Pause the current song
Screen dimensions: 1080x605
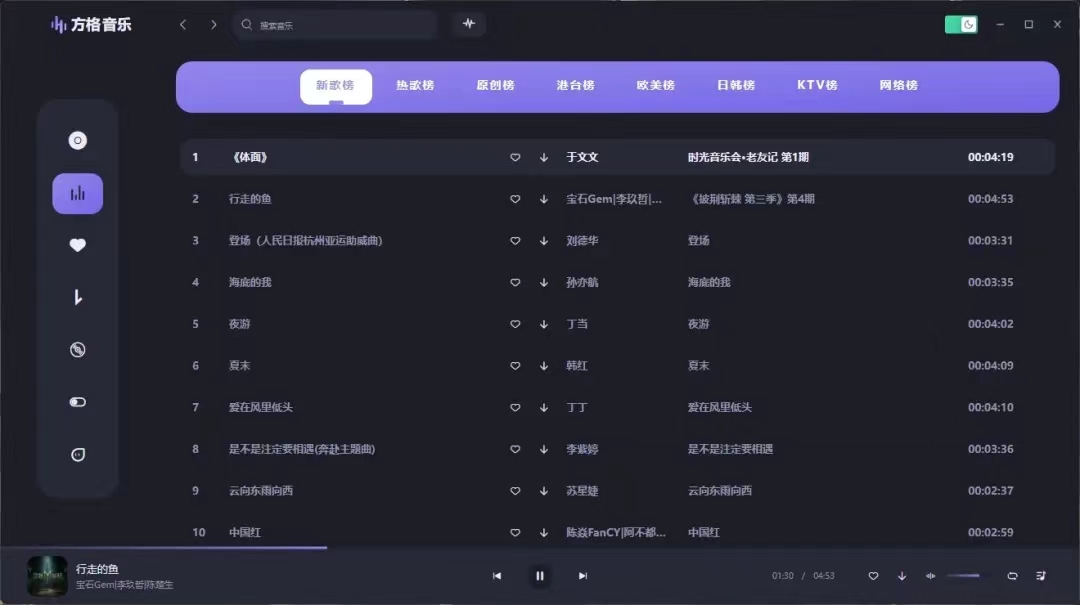540,576
